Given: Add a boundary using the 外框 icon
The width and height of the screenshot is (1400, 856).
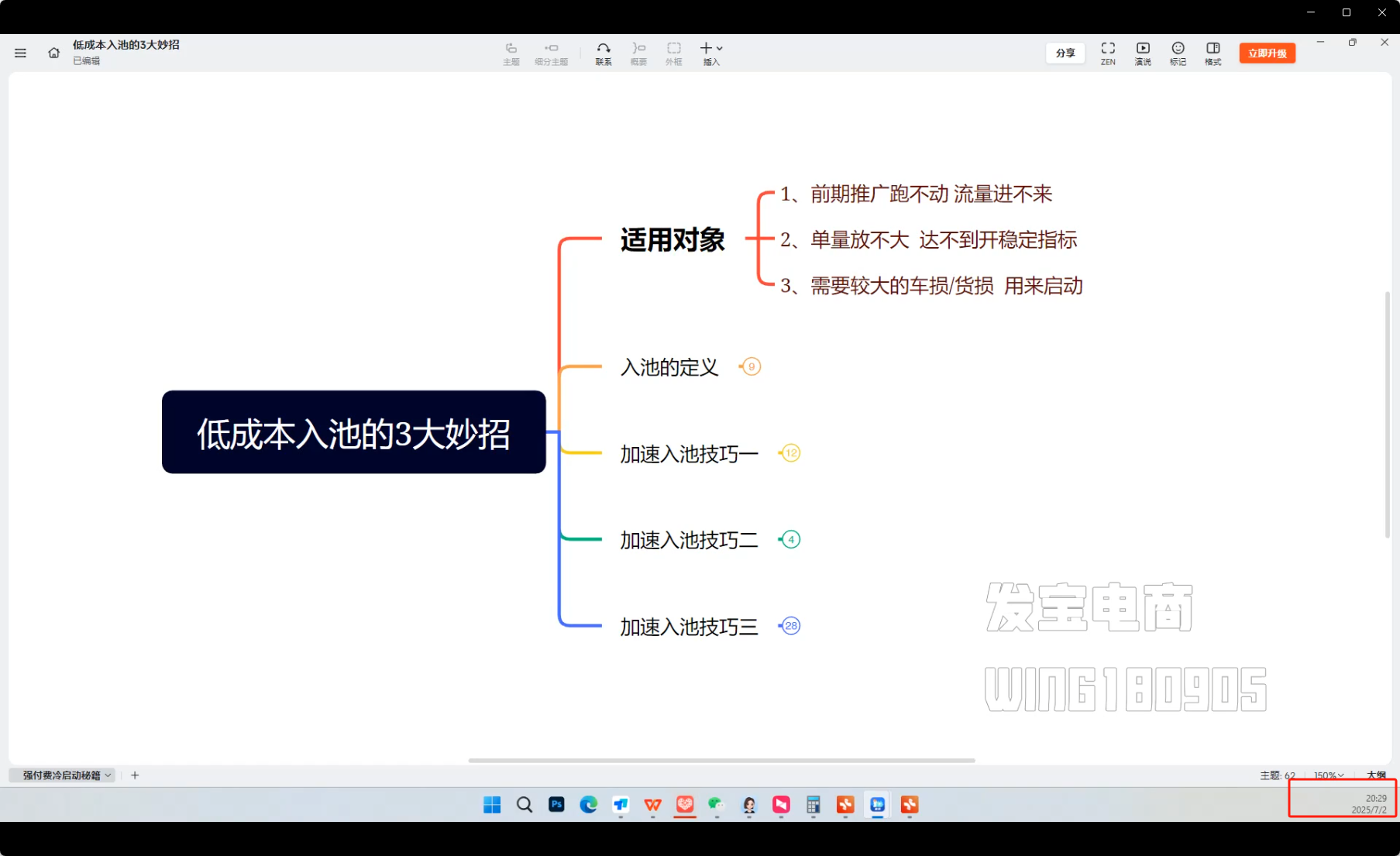Looking at the screenshot, I should (673, 53).
